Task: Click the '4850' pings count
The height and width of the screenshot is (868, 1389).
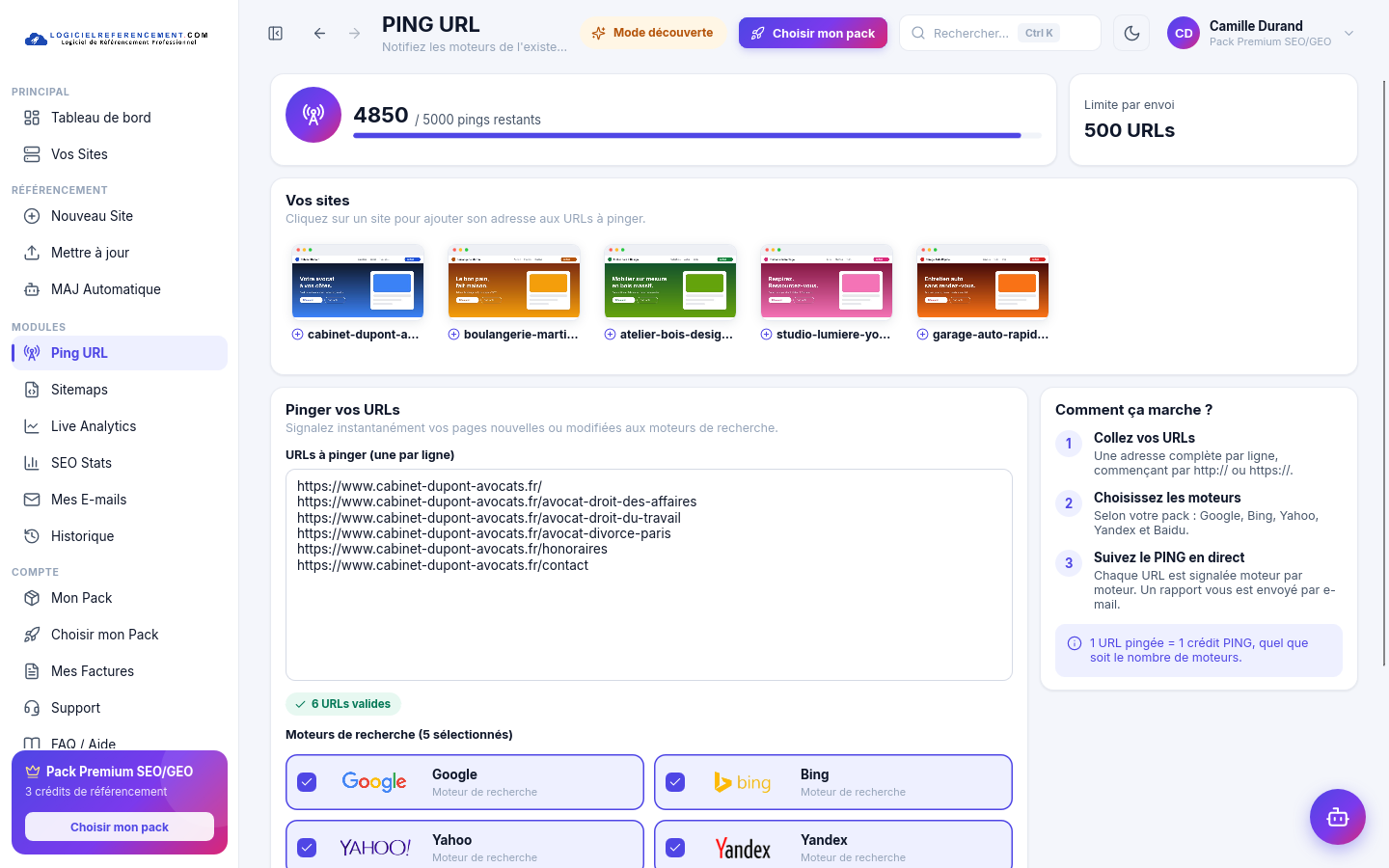Action: (381, 115)
